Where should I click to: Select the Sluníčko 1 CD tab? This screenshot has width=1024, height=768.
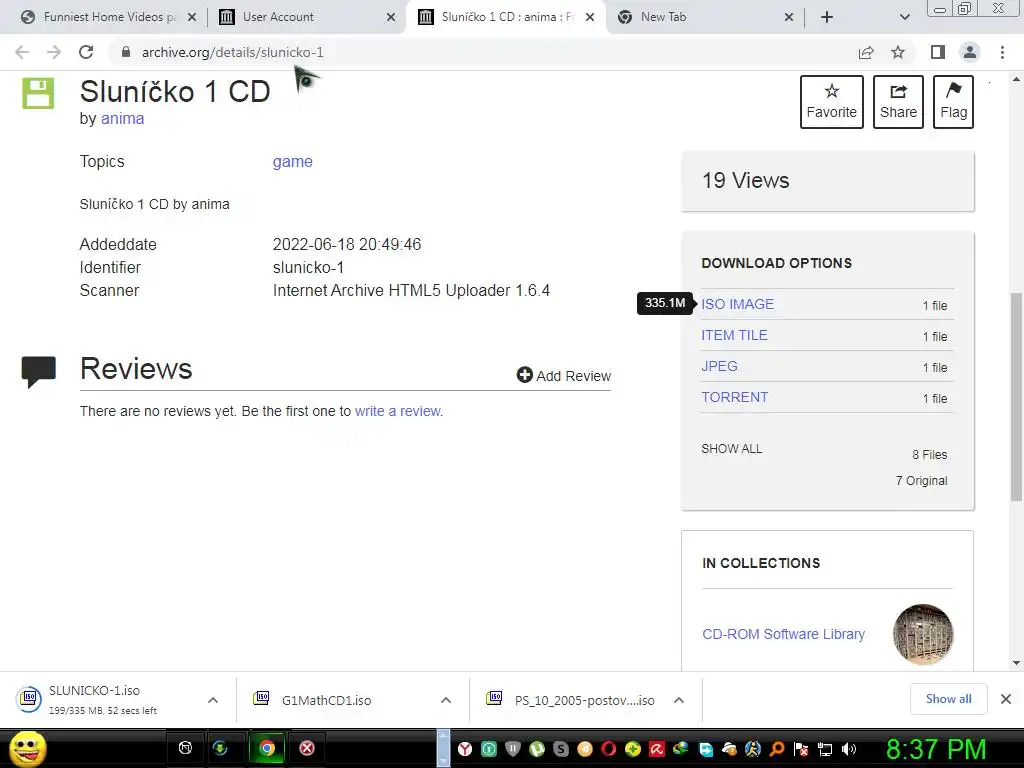[506, 17]
